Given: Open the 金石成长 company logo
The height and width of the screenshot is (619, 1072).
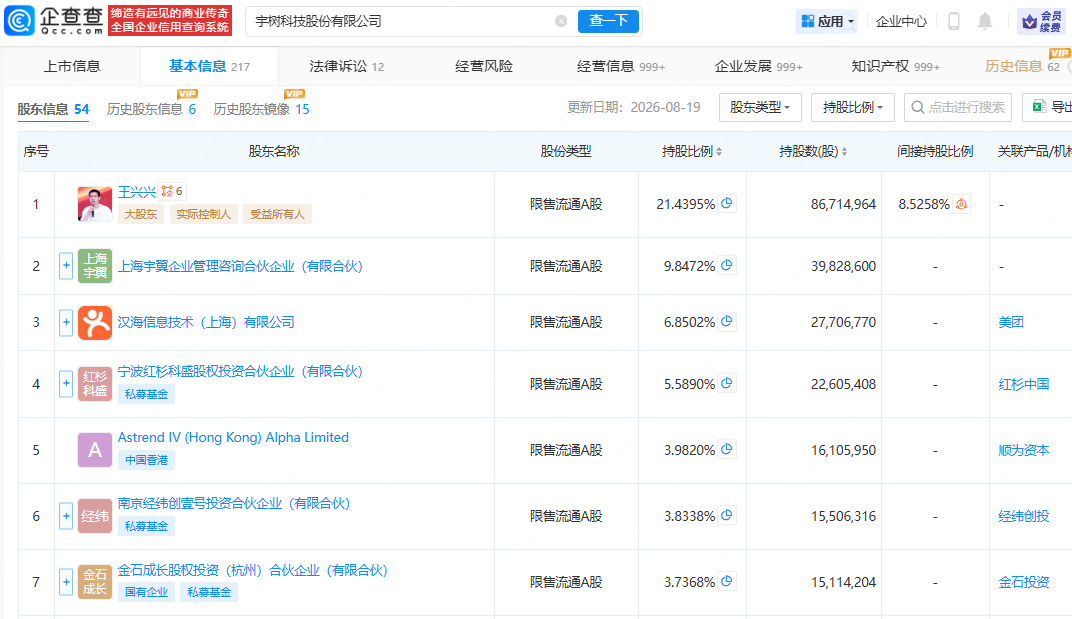Looking at the screenshot, I should [95, 582].
